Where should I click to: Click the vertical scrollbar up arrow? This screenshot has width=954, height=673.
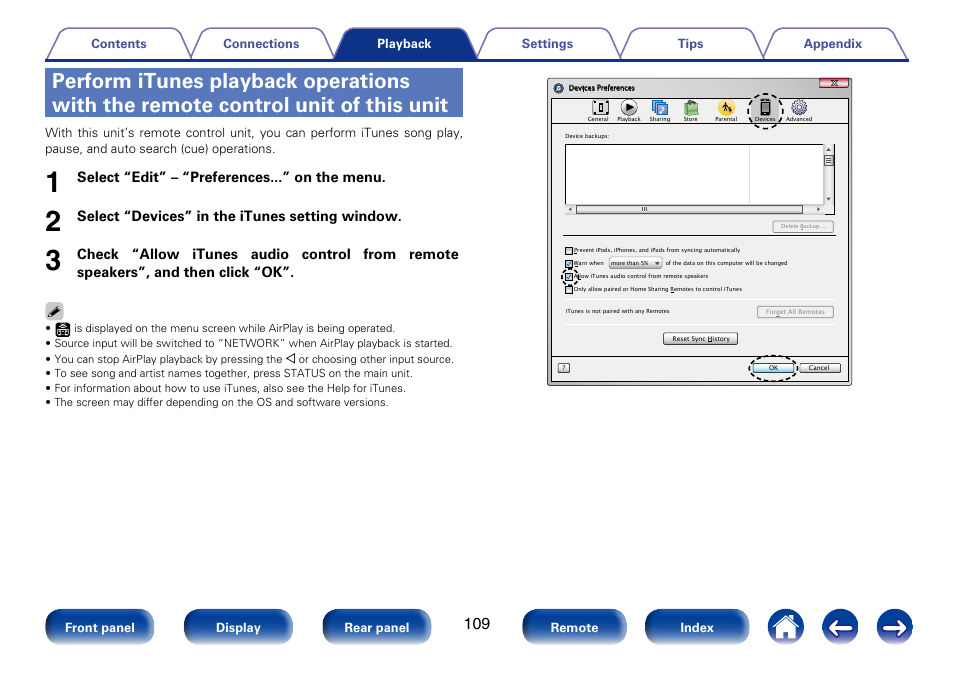(828, 150)
